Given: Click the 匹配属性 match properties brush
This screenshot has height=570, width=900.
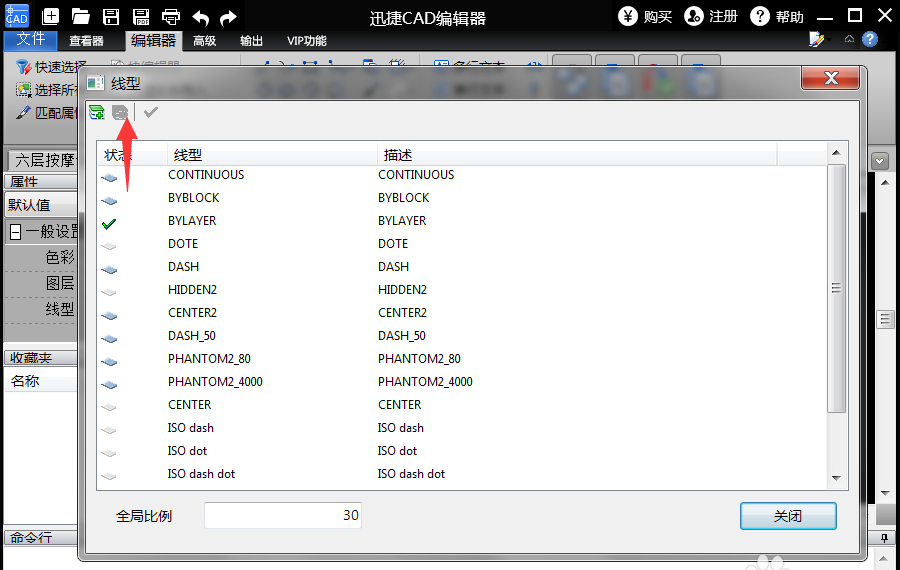Looking at the screenshot, I should click(x=23, y=113).
